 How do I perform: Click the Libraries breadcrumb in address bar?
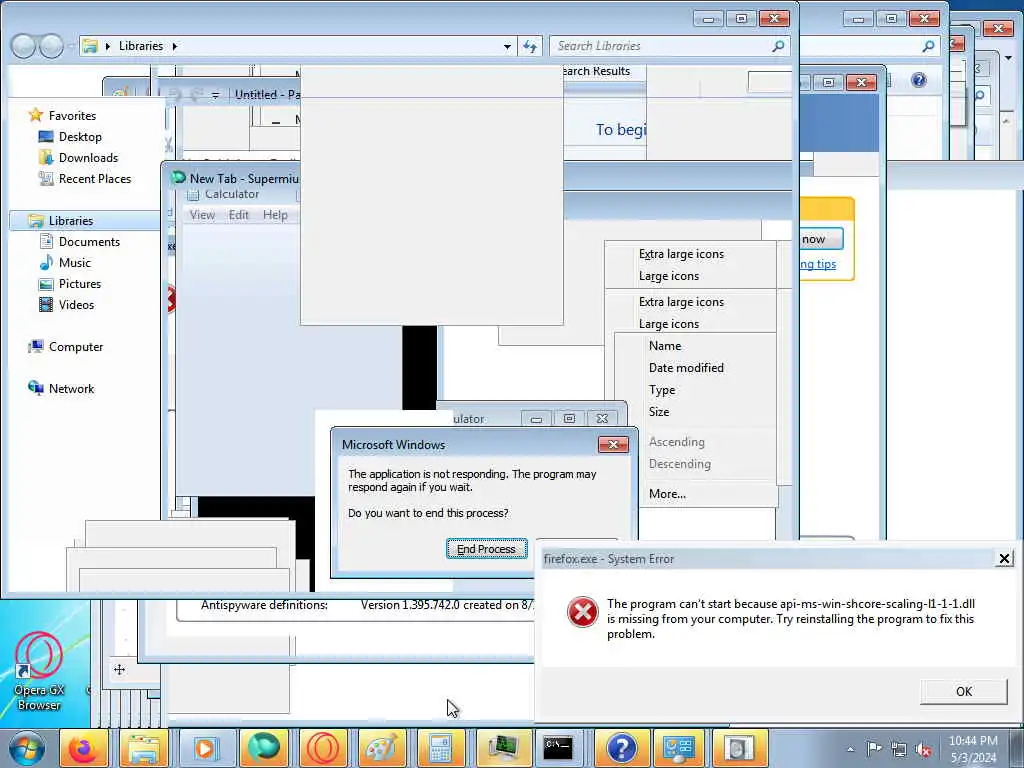point(140,46)
